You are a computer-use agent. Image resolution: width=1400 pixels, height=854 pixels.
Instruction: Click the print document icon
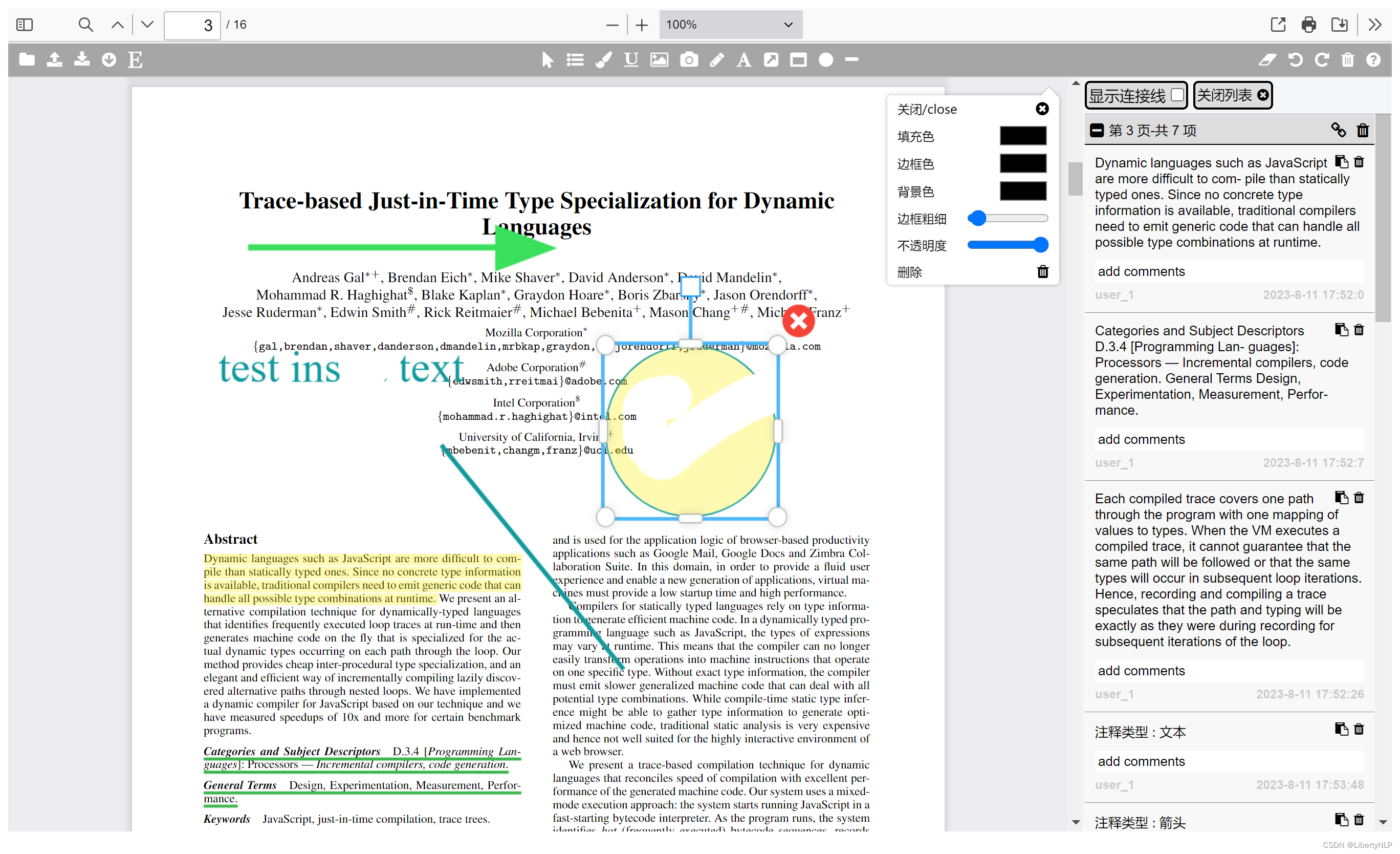tap(1308, 25)
